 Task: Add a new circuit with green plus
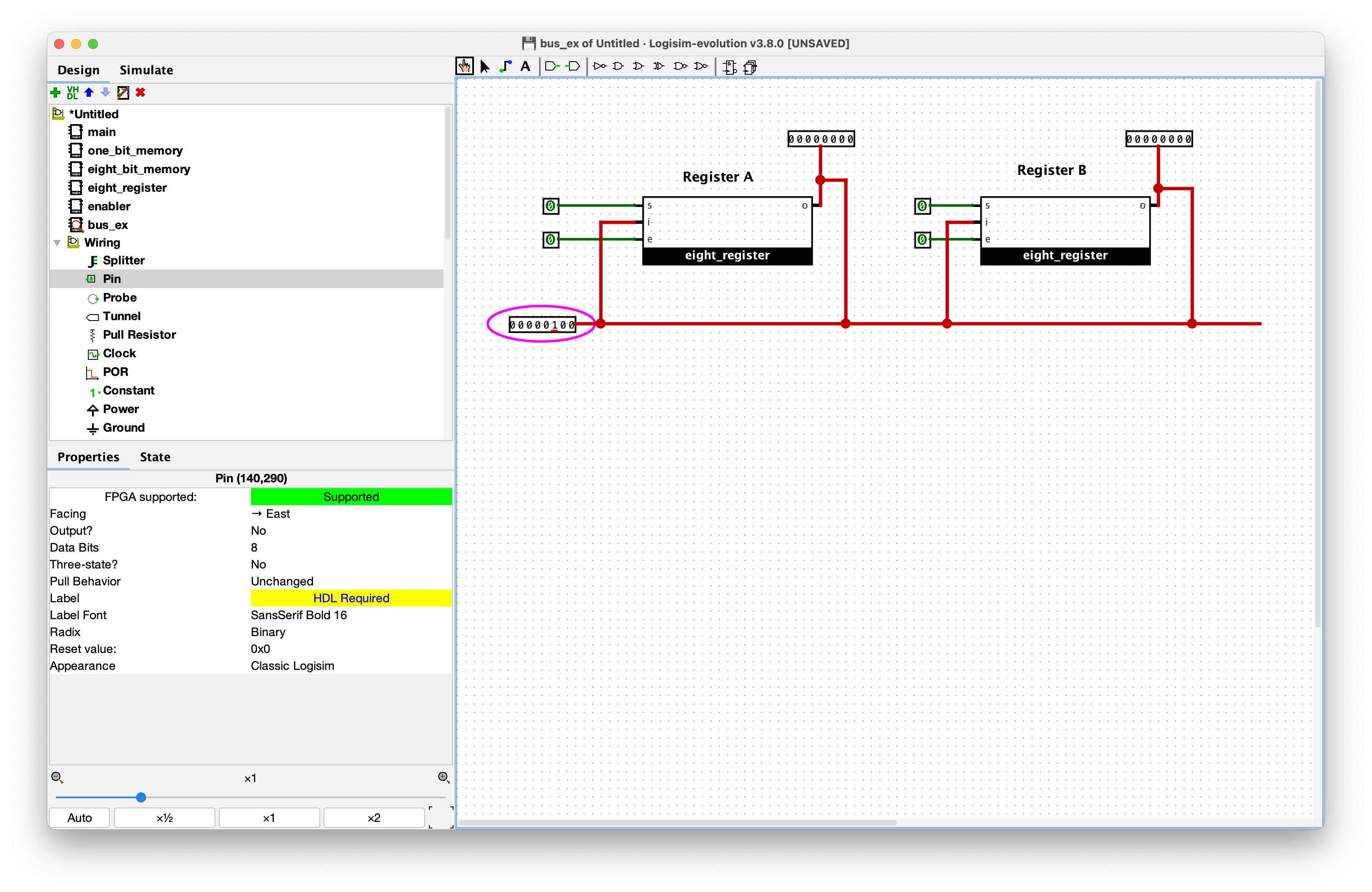[55, 92]
